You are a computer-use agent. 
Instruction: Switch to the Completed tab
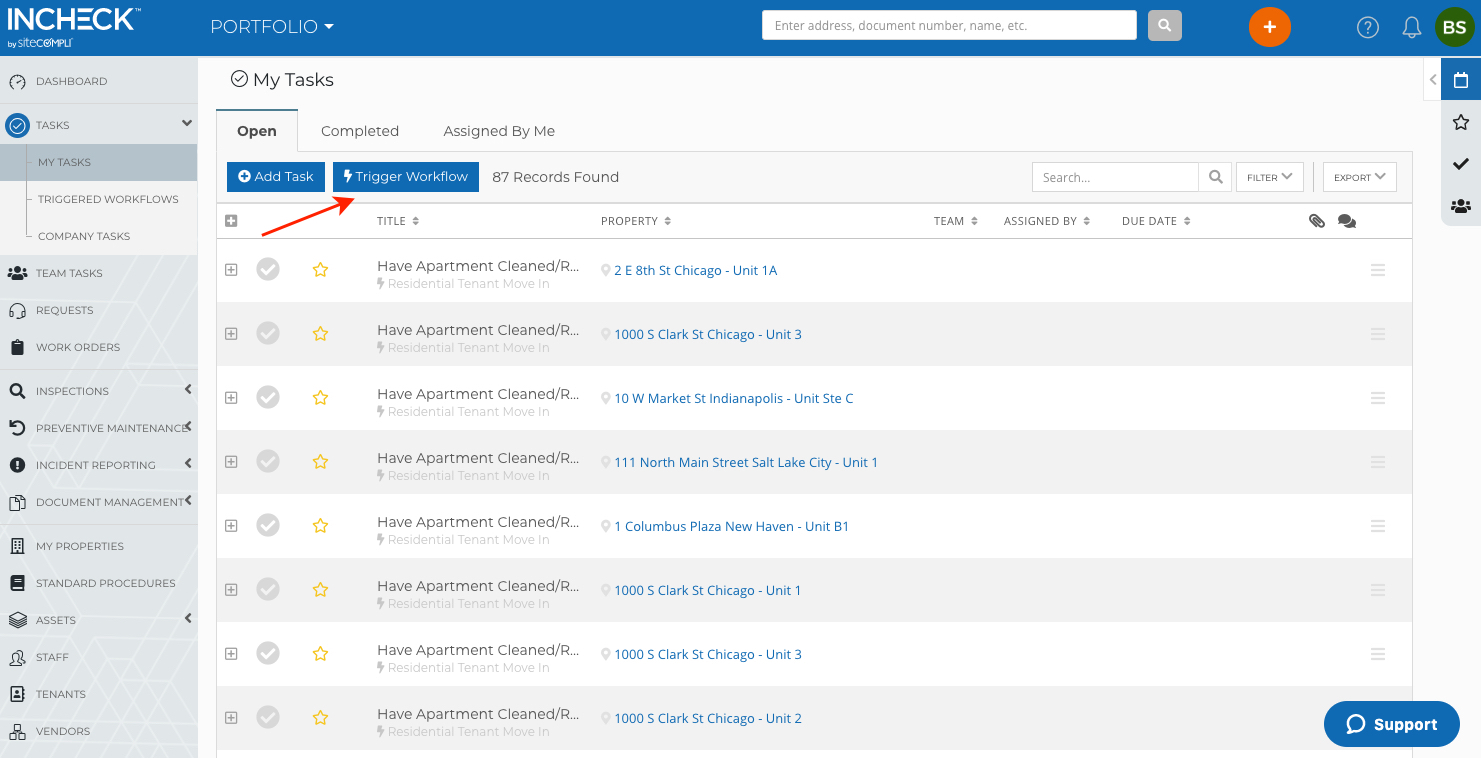tap(360, 131)
